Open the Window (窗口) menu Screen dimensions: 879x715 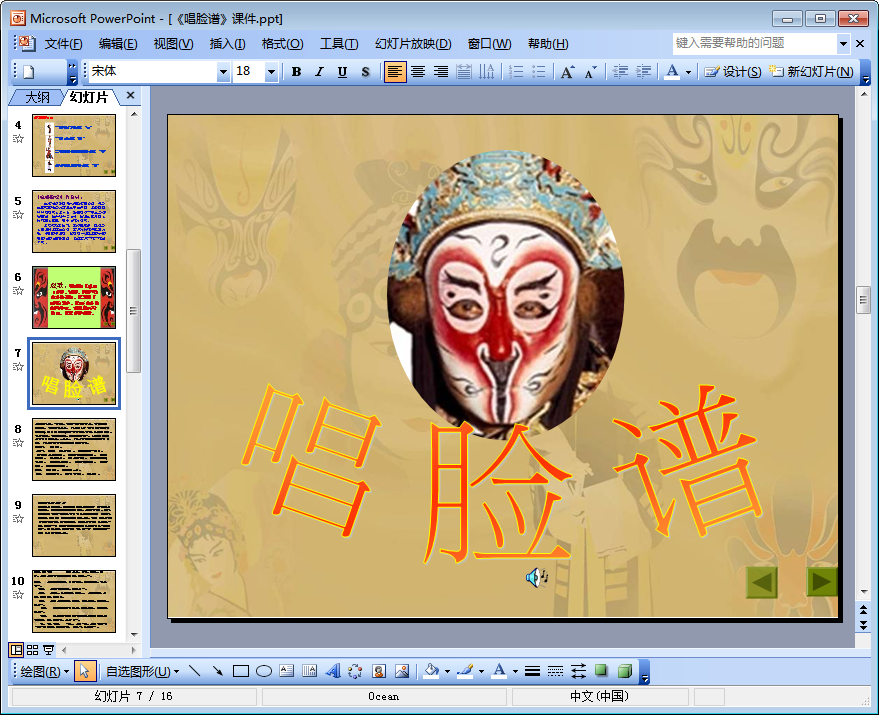click(x=489, y=44)
